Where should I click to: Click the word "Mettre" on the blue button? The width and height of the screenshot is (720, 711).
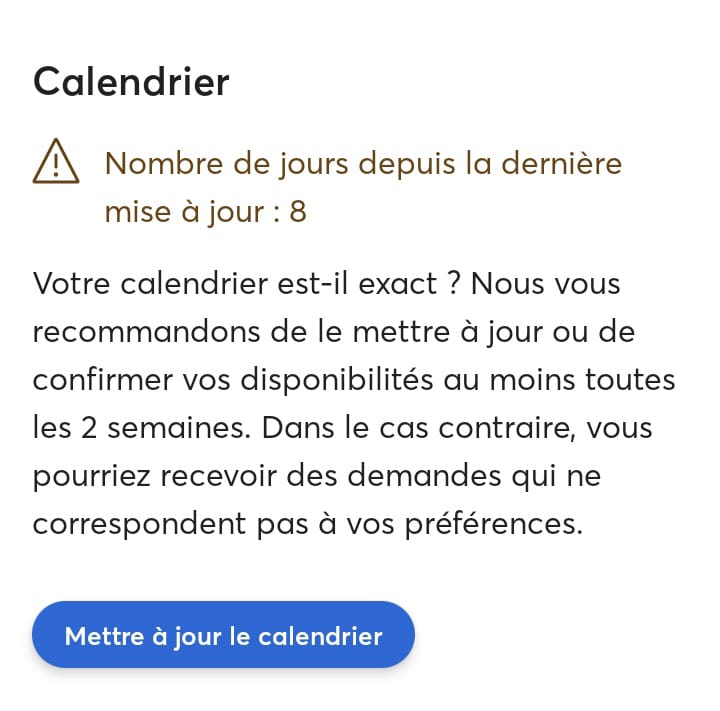[105, 637]
